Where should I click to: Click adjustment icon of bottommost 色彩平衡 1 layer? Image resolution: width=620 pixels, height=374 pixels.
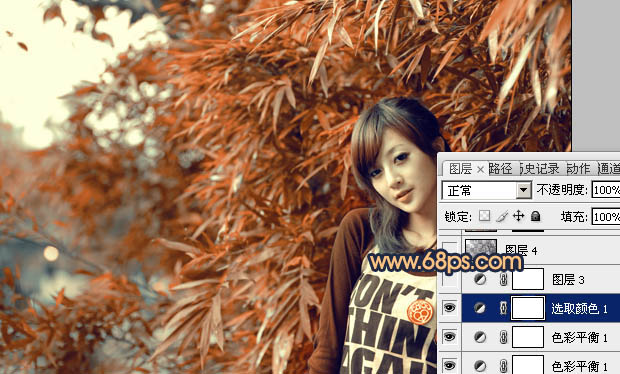point(480,366)
